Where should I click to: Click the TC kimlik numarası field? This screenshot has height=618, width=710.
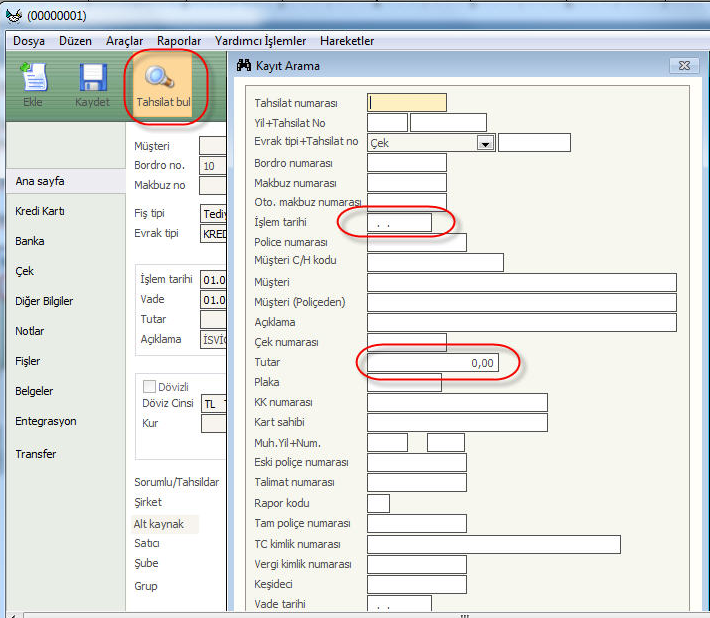tap(493, 544)
